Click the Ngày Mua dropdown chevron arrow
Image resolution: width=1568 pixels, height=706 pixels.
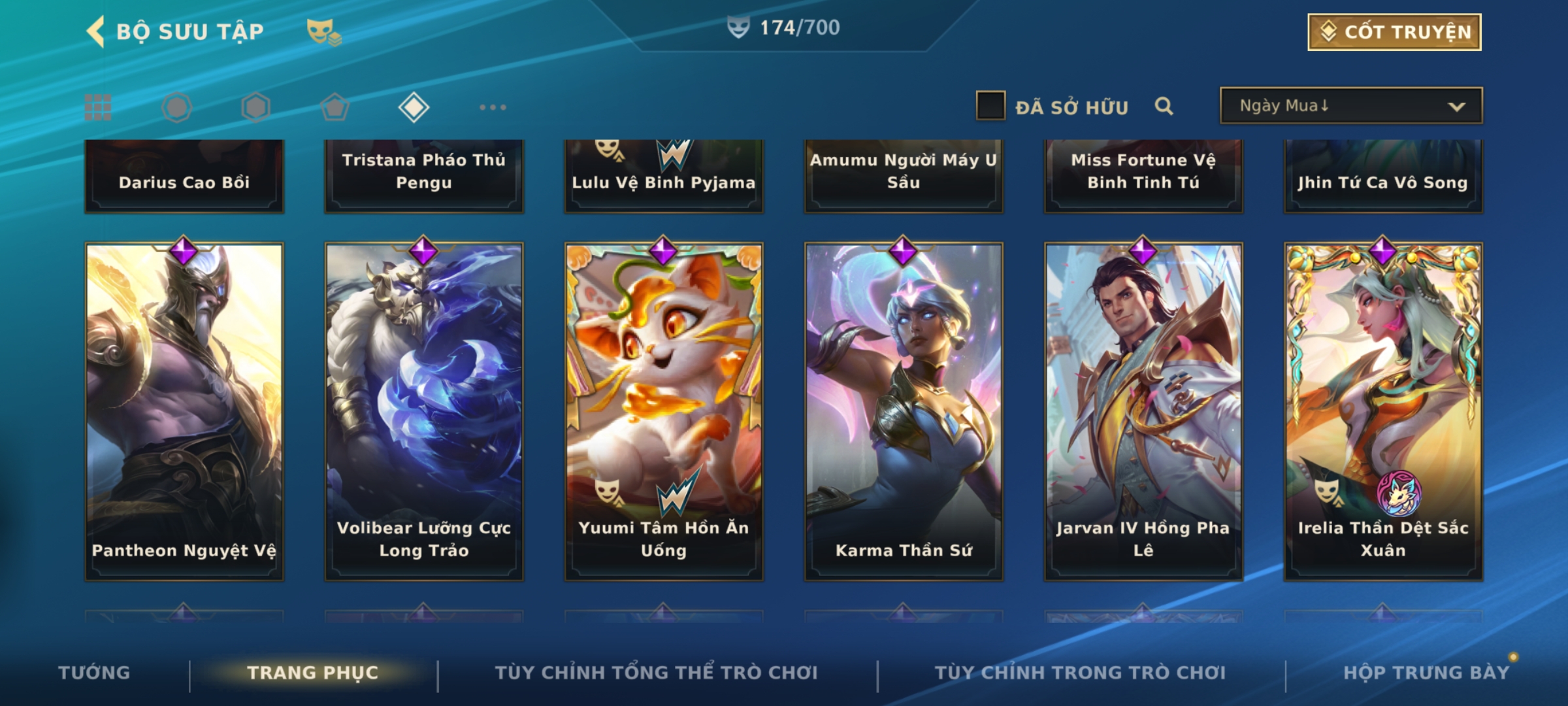coord(1456,107)
